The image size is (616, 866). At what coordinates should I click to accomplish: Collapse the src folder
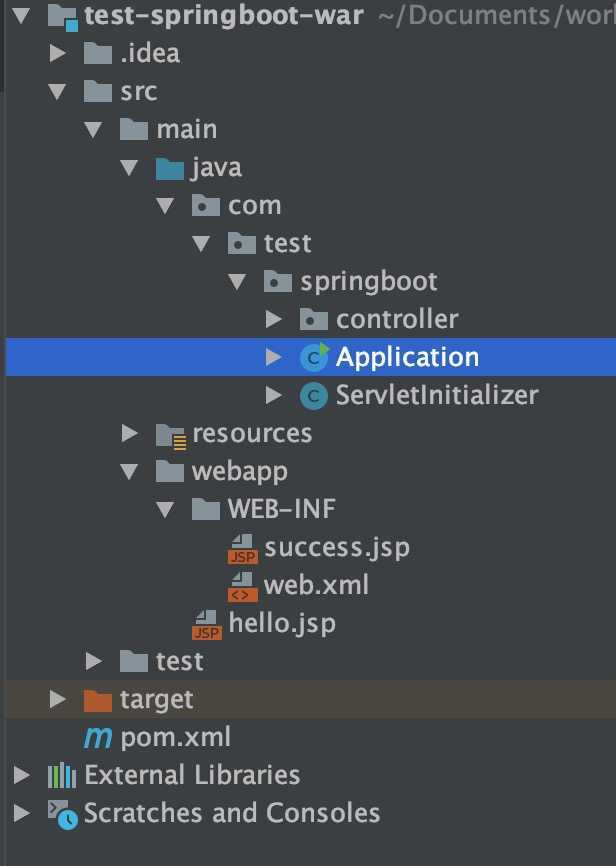57,92
